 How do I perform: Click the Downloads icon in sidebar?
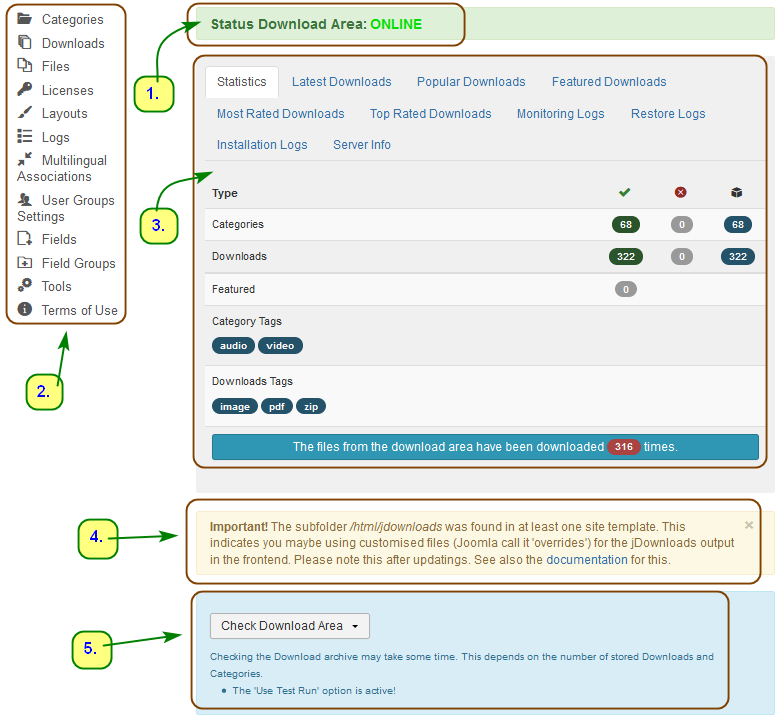click(24, 42)
